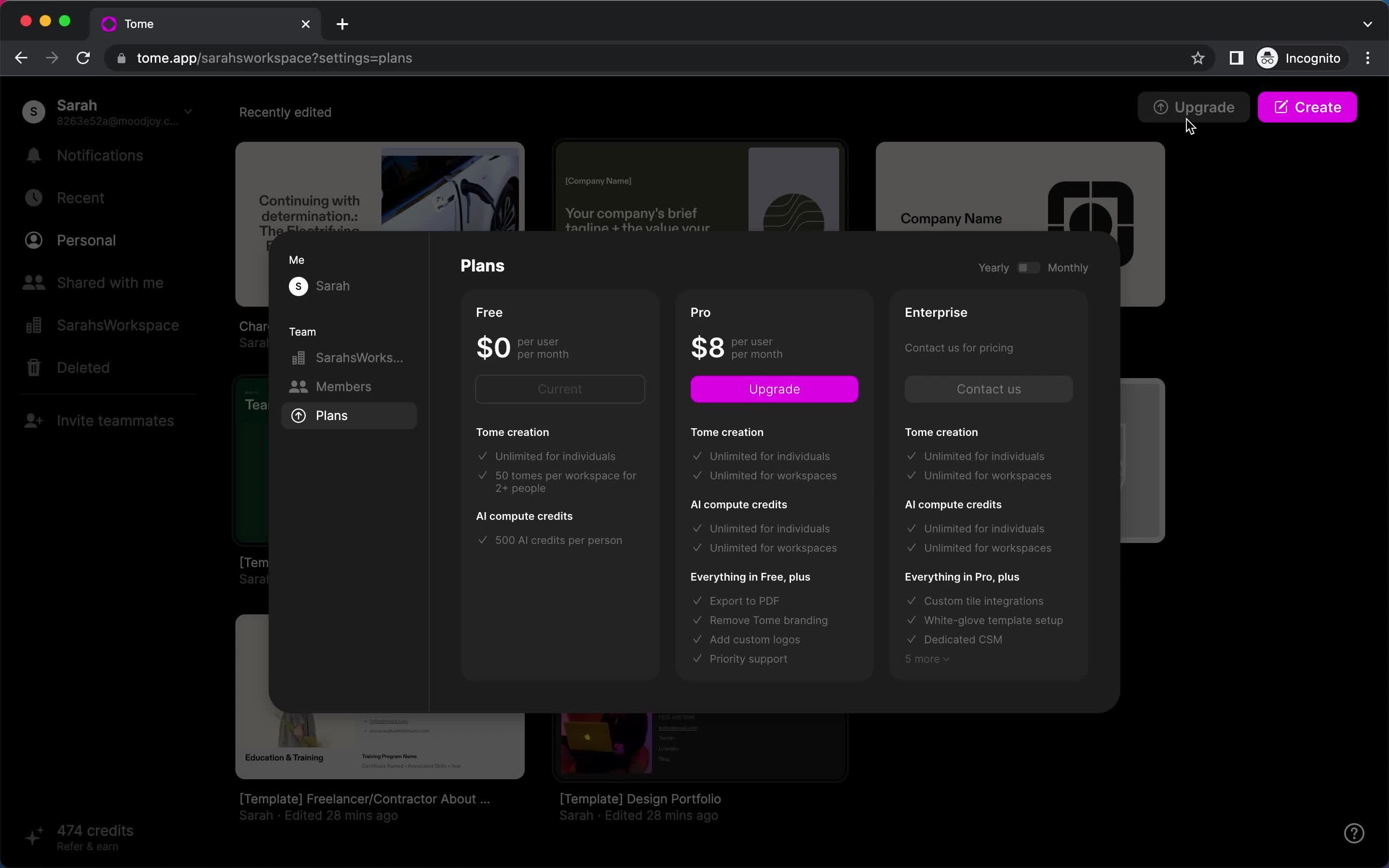Open SarahsWorks... team settings
Image resolution: width=1389 pixels, height=868 pixels.
(349, 358)
